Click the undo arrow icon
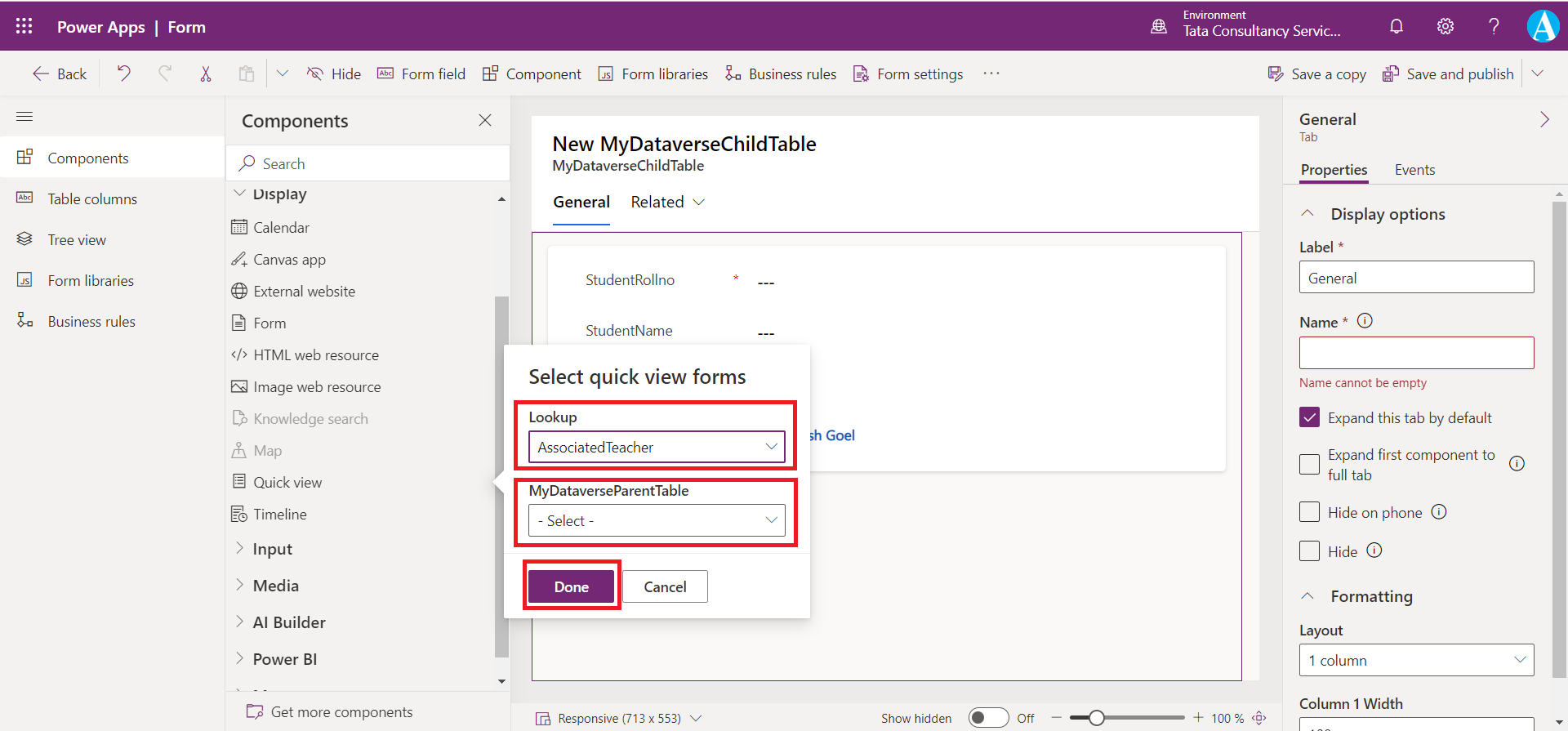Screen dimensions: 1568x731 click(124, 74)
